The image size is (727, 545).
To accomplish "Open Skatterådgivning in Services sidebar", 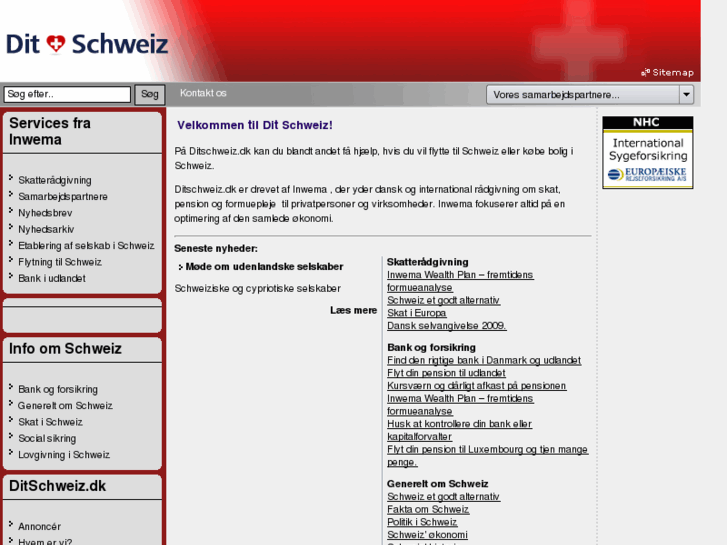I will 55,180.
